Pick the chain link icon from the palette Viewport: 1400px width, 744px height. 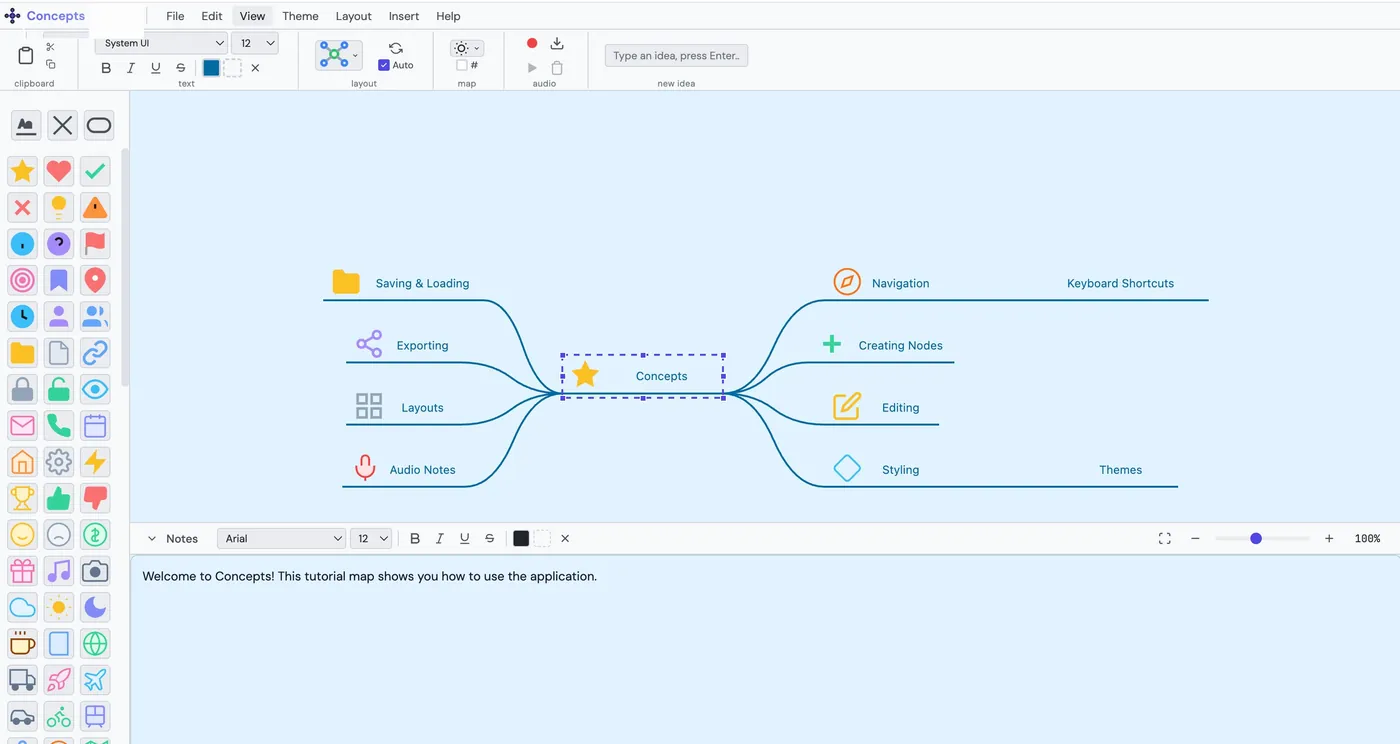pos(95,353)
